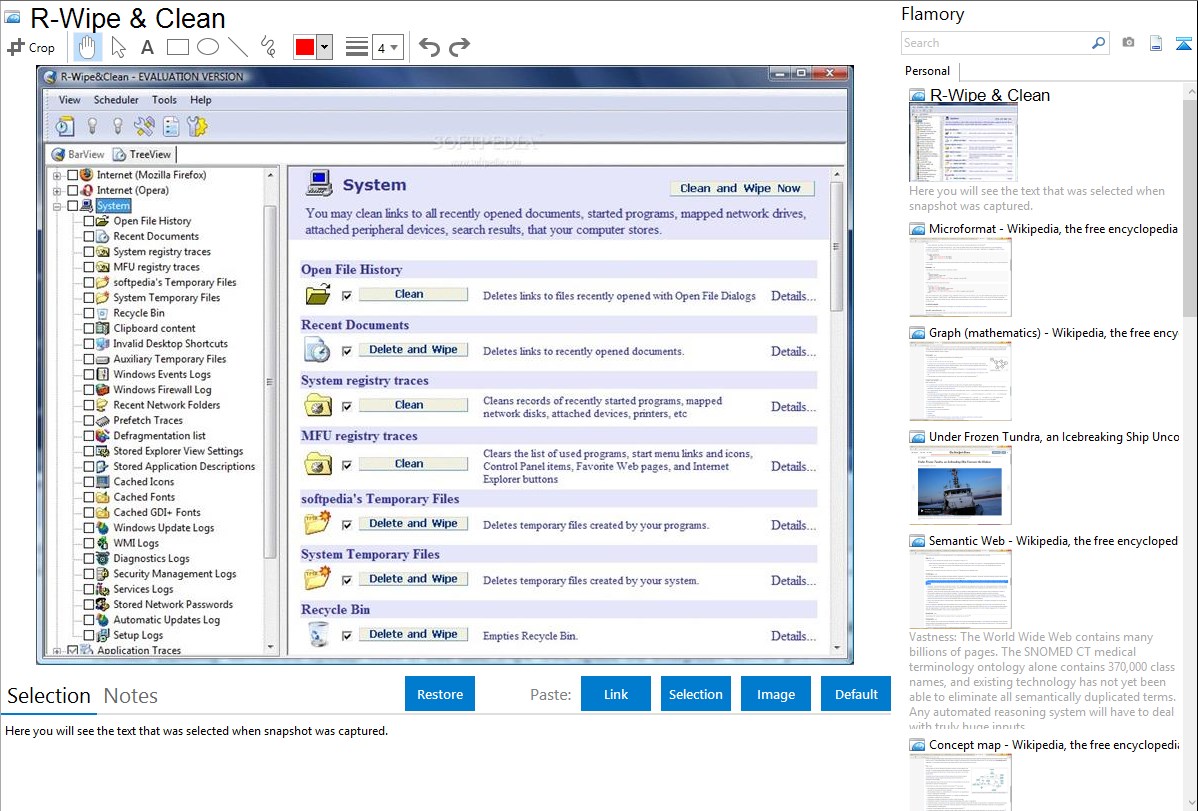1198x811 pixels.
Task: Click the Paste Image button
Action: 775,694
